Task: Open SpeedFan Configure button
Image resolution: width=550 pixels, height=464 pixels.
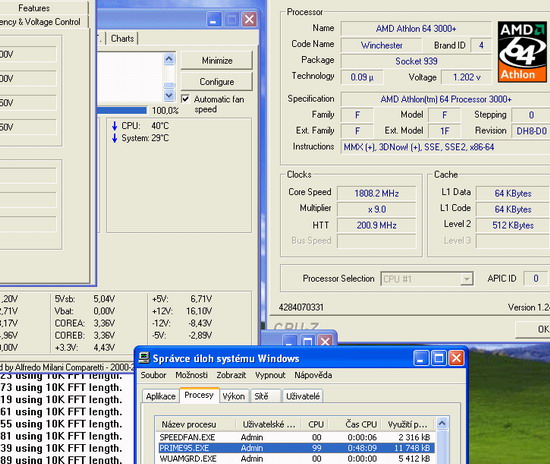Action: coord(216,81)
